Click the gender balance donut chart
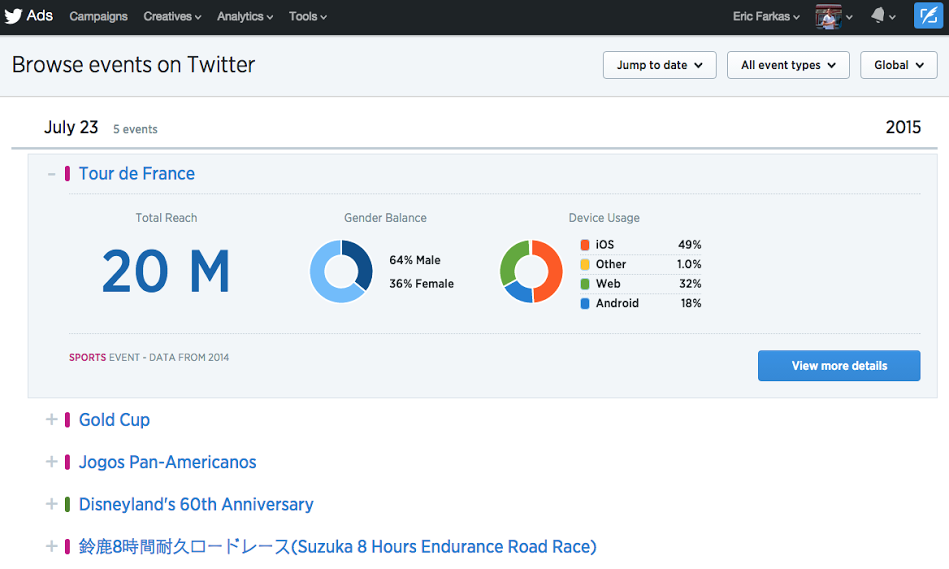The width and height of the screenshot is (949, 569). pos(341,271)
